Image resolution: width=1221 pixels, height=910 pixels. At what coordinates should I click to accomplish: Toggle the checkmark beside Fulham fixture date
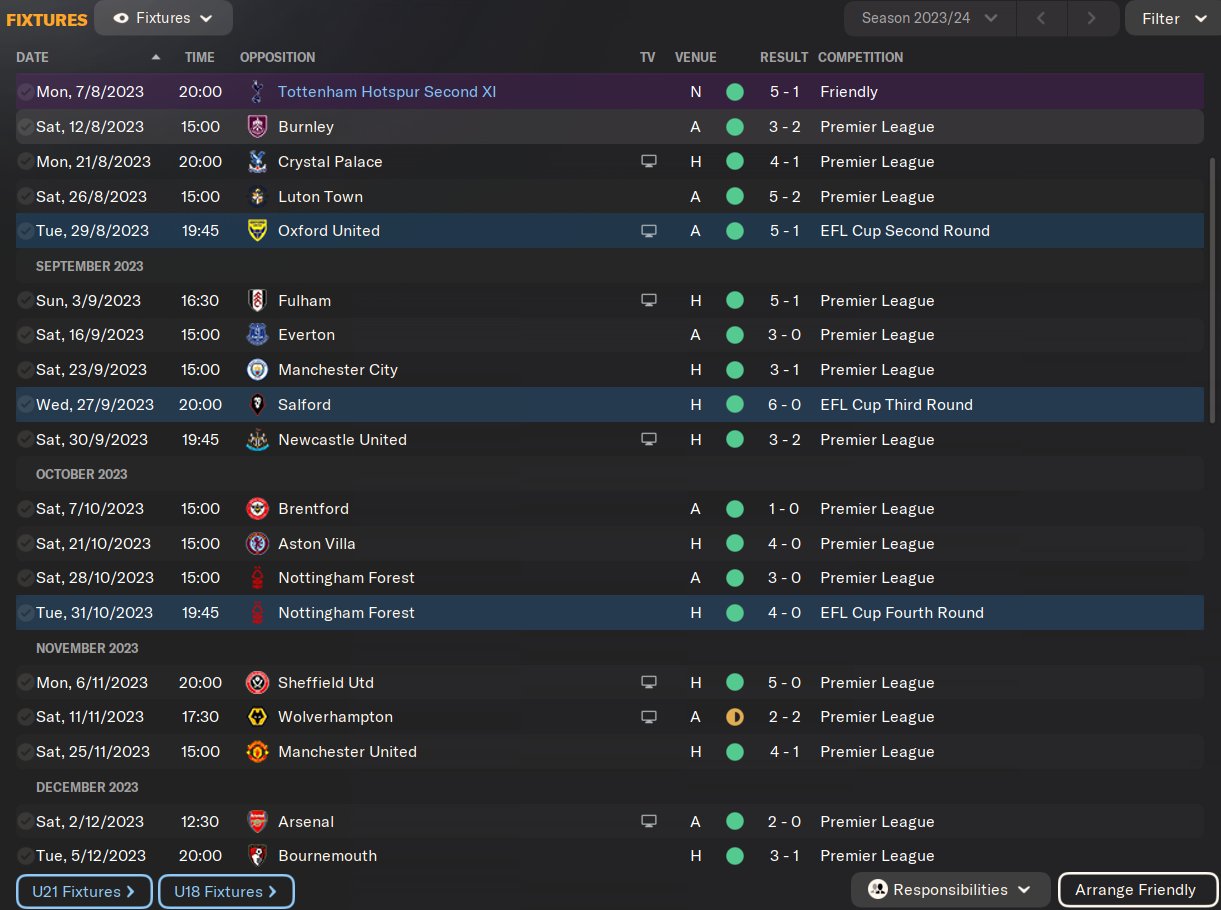click(25, 301)
